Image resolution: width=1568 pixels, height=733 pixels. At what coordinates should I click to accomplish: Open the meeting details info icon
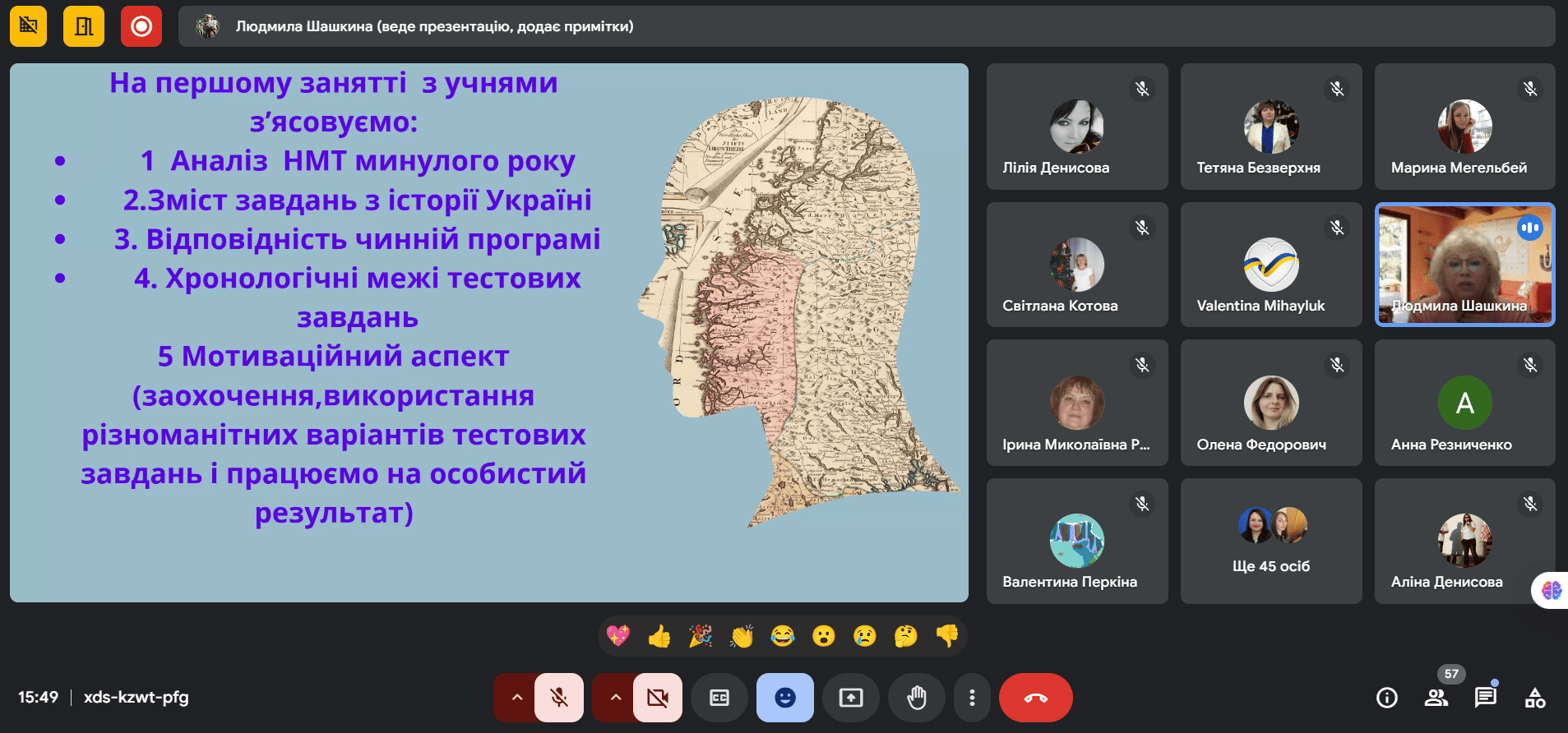tap(1386, 698)
